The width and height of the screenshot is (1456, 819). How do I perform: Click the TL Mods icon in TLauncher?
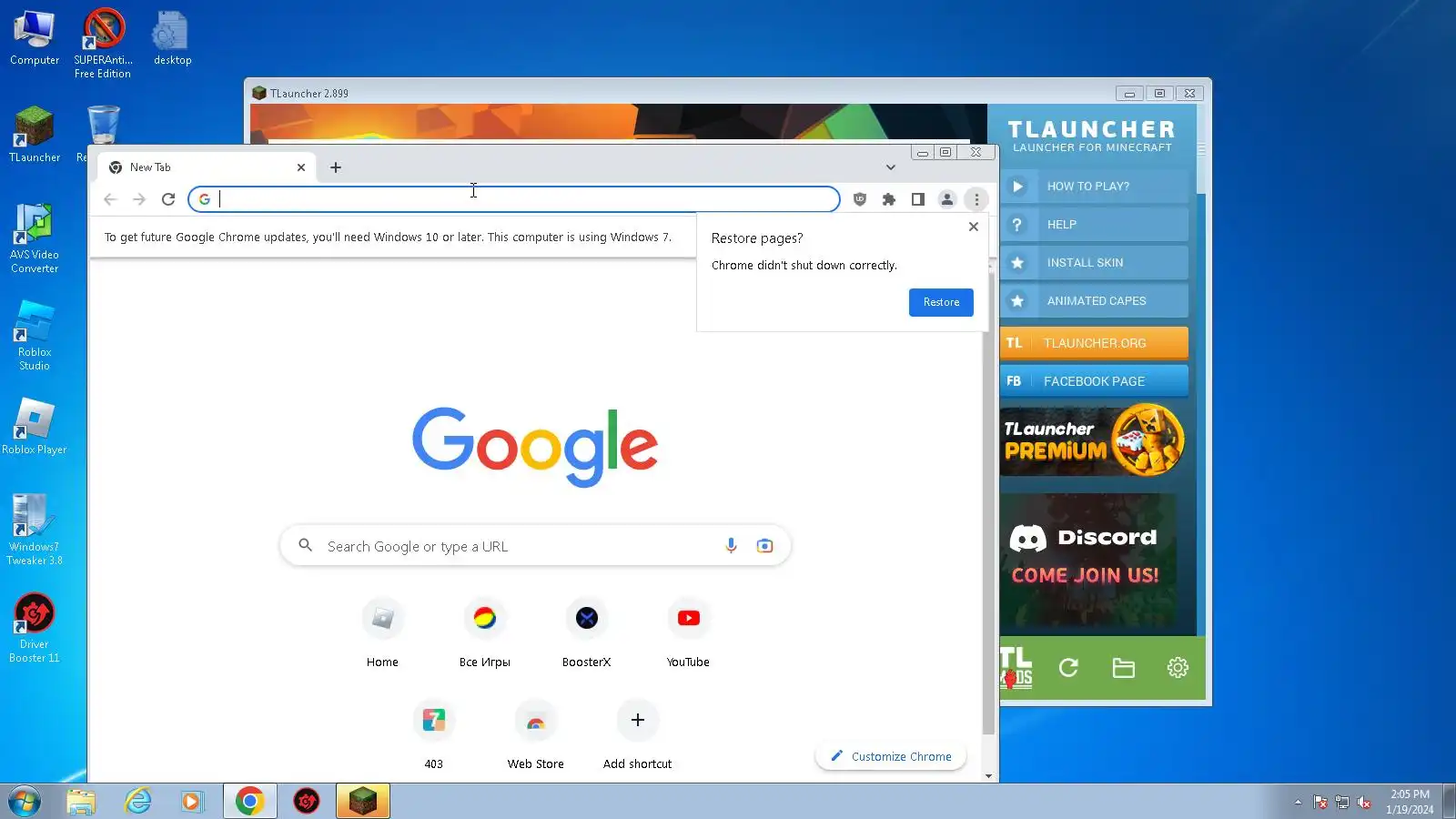pyautogui.click(x=1016, y=668)
